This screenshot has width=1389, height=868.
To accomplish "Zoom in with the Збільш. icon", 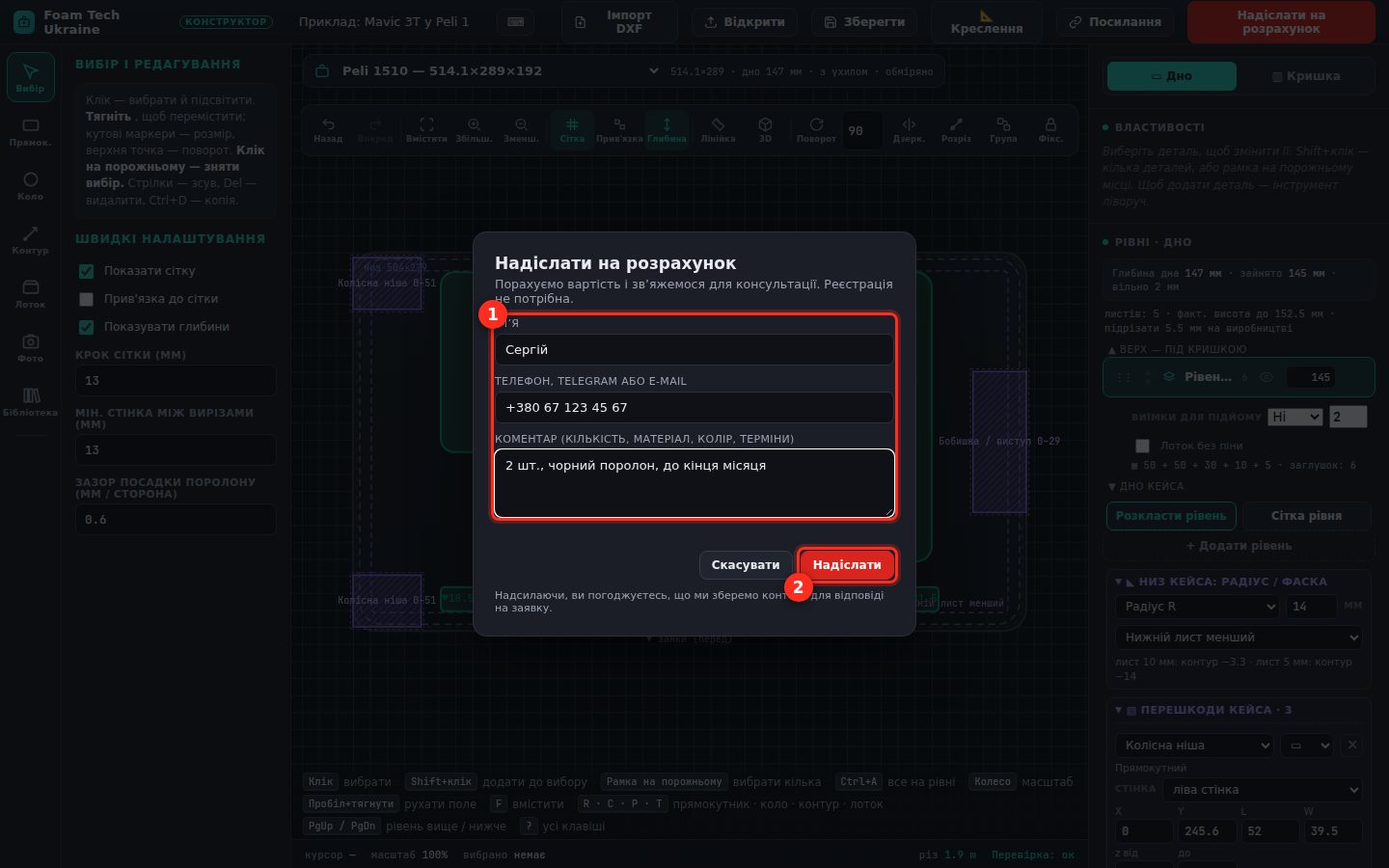I will pyautogui.click(x=474, y=129).
